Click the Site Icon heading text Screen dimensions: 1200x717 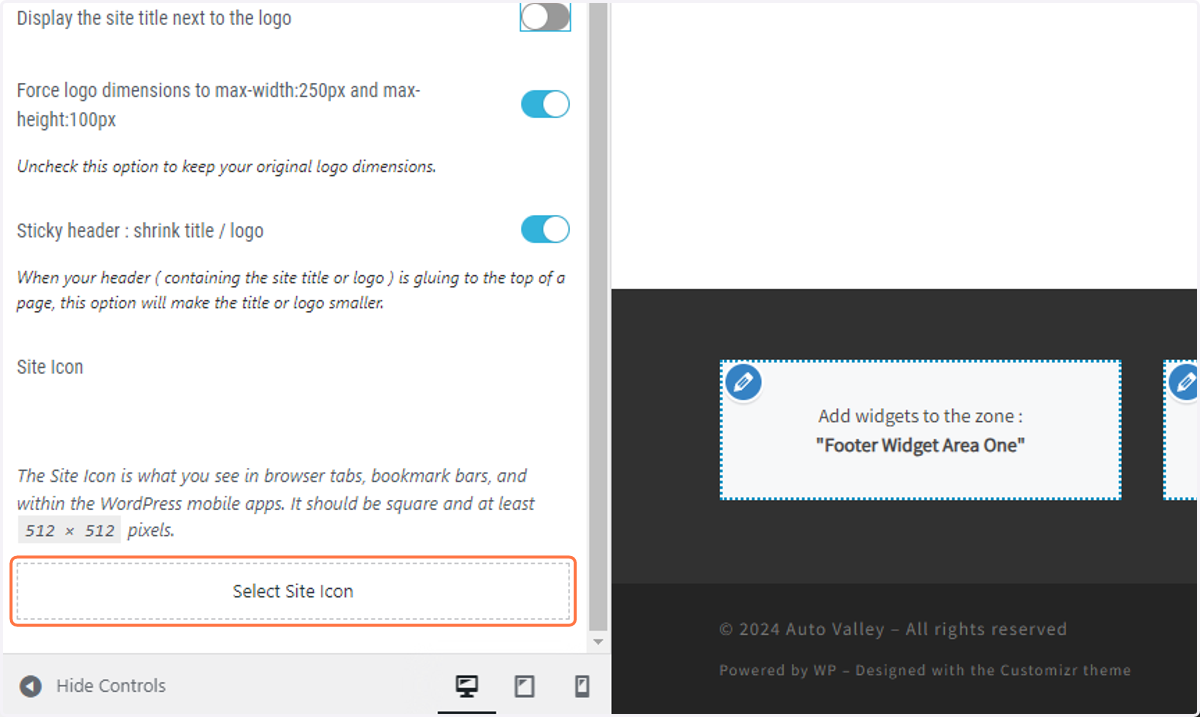50,367
